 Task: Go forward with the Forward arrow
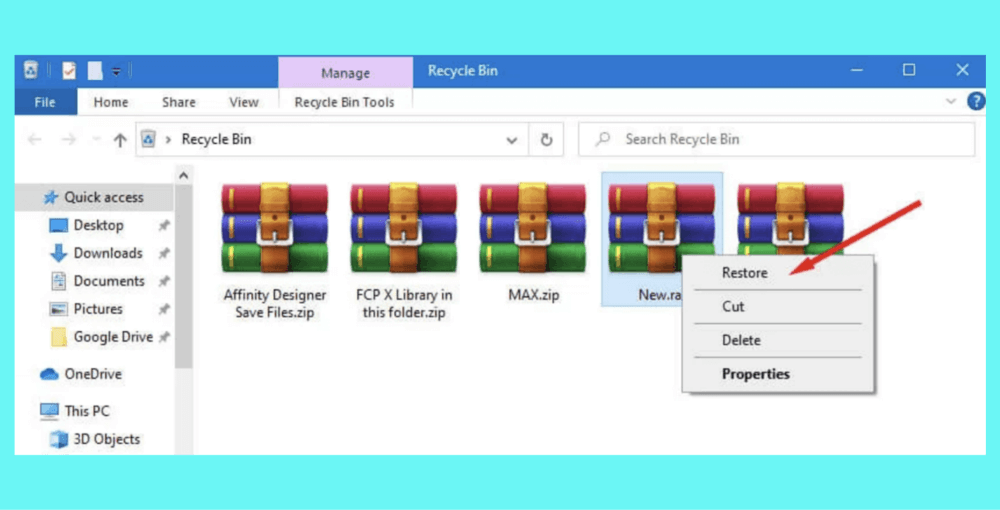point(68,140)
